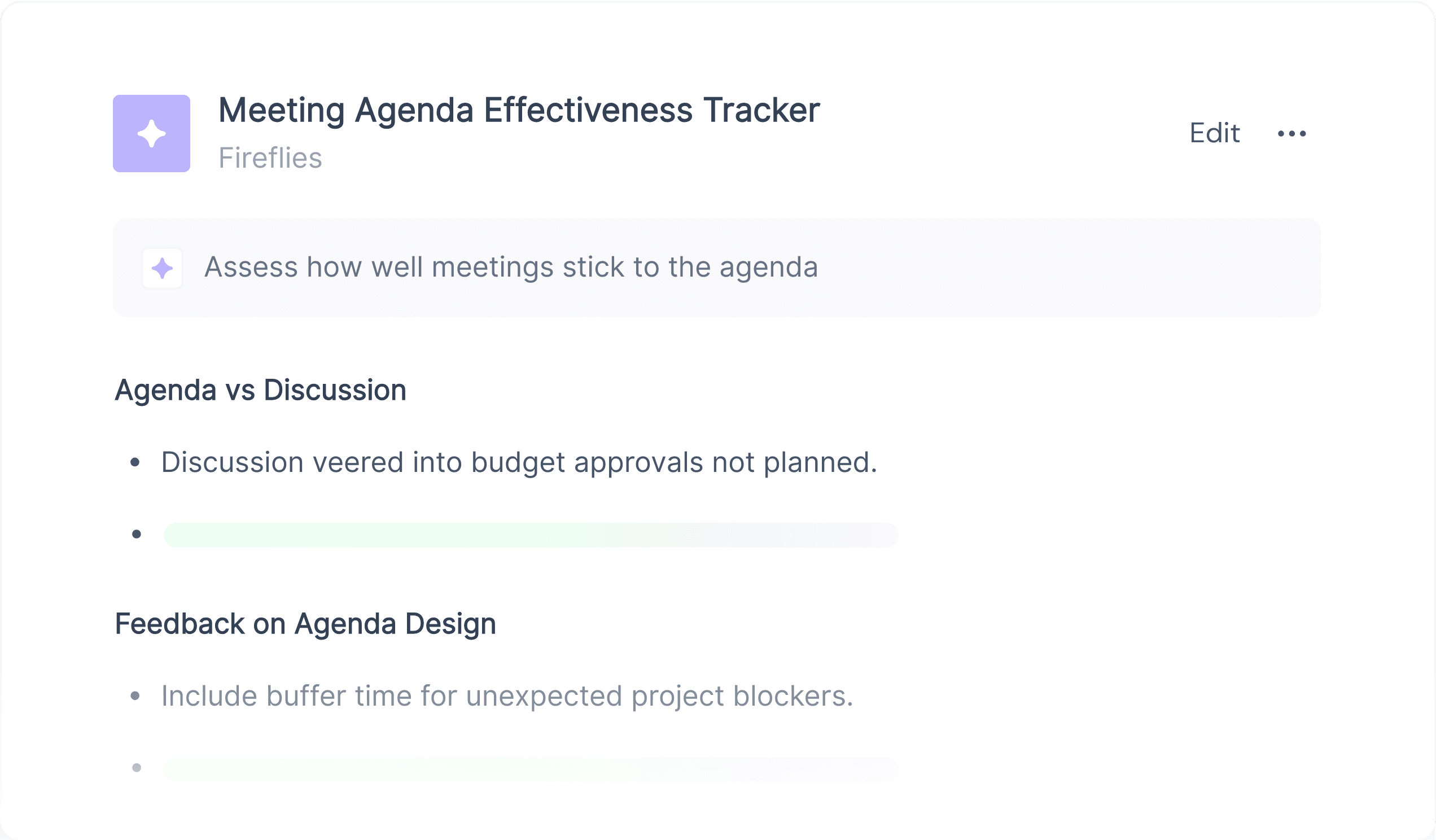Click the purple sparkle app icon
The height and width of the screenshot is (840, 1436).
click(x=152, y=133)
